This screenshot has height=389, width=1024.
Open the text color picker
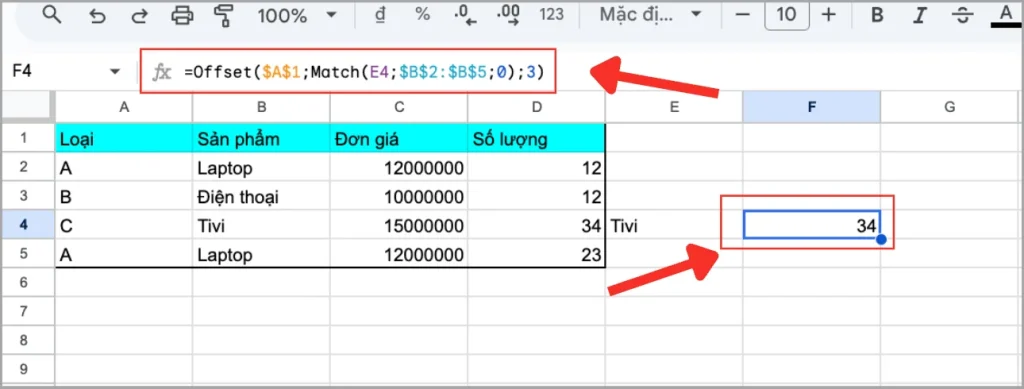point(1006,15)
